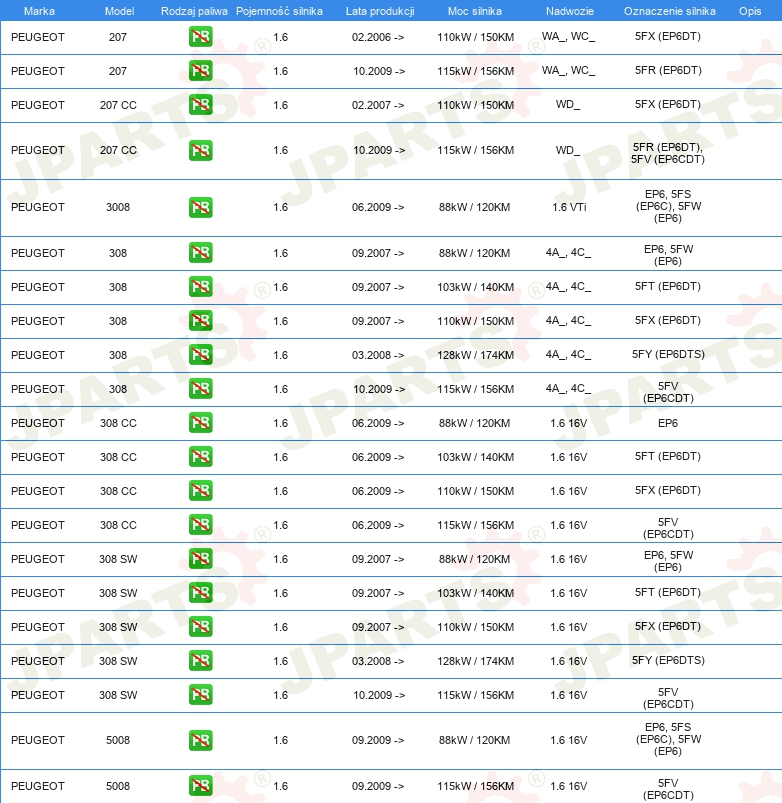Click WA_, WC_ cell in 207 156KM row
Viewport: 782px width, 803px height.
point(568,70)
